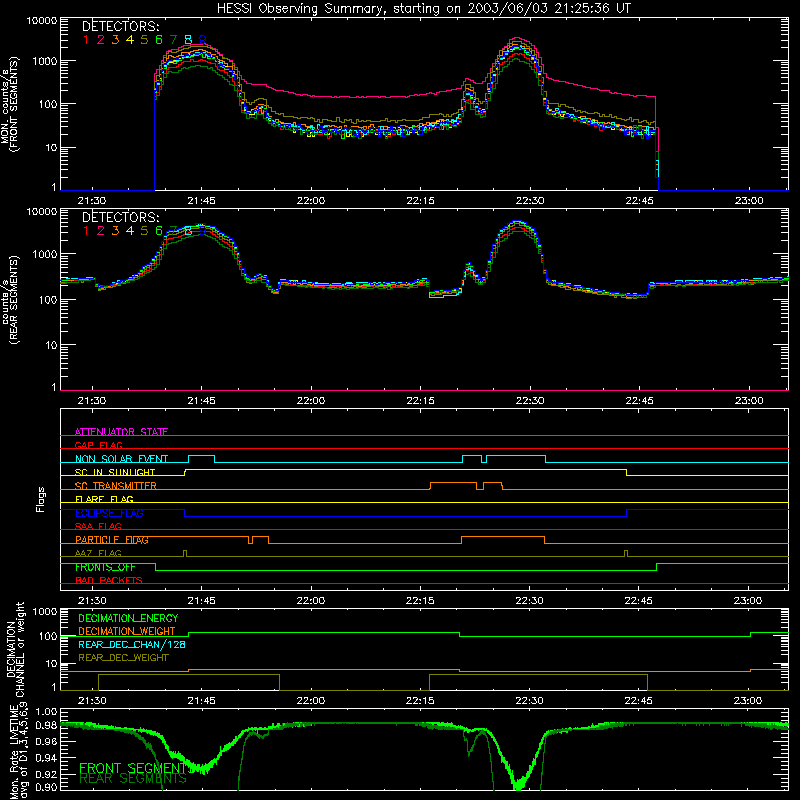
Task: Click DETECTORS: label in the front segments plot
Action: (x=121, y=26)
